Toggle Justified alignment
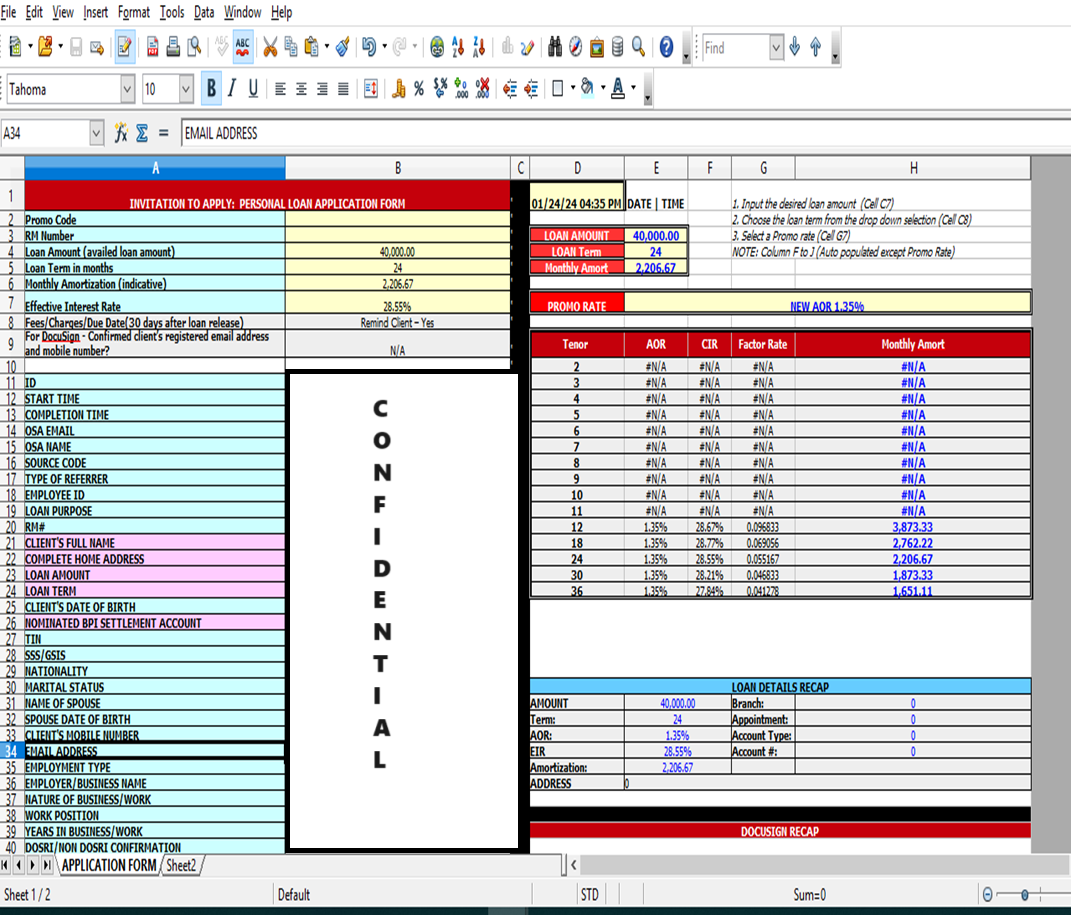The width and height of the screenshot is (1071, 915). 343,89
